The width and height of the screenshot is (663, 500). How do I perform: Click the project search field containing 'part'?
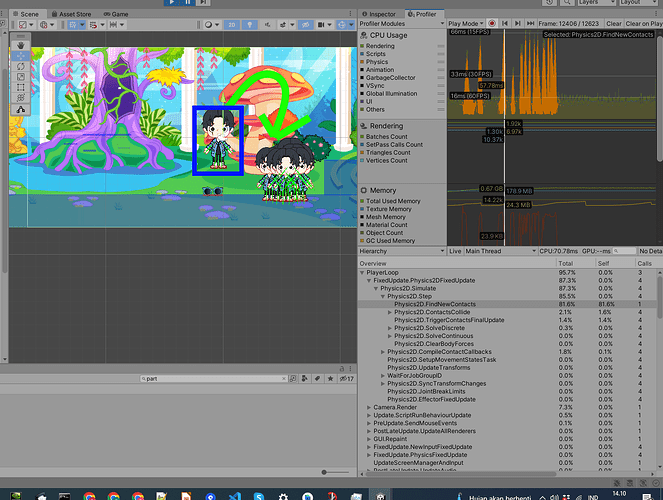tap(214, 379)
